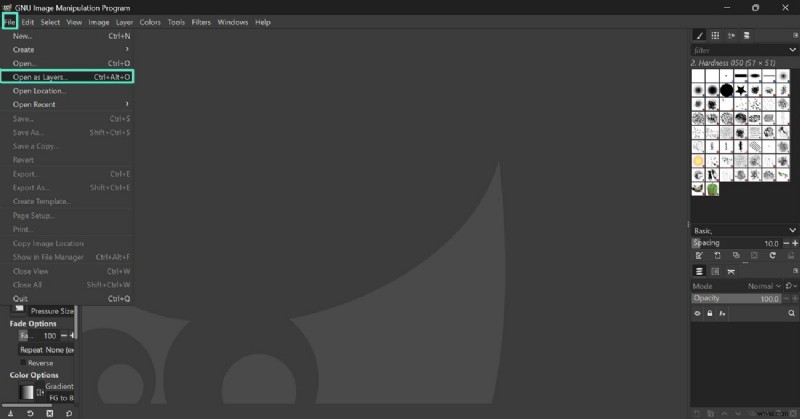Image resolution: width=800 pixels, height=419 pixels.
Task: Open the layers dock configuration menu icon
Action: [x=795, y=271]
